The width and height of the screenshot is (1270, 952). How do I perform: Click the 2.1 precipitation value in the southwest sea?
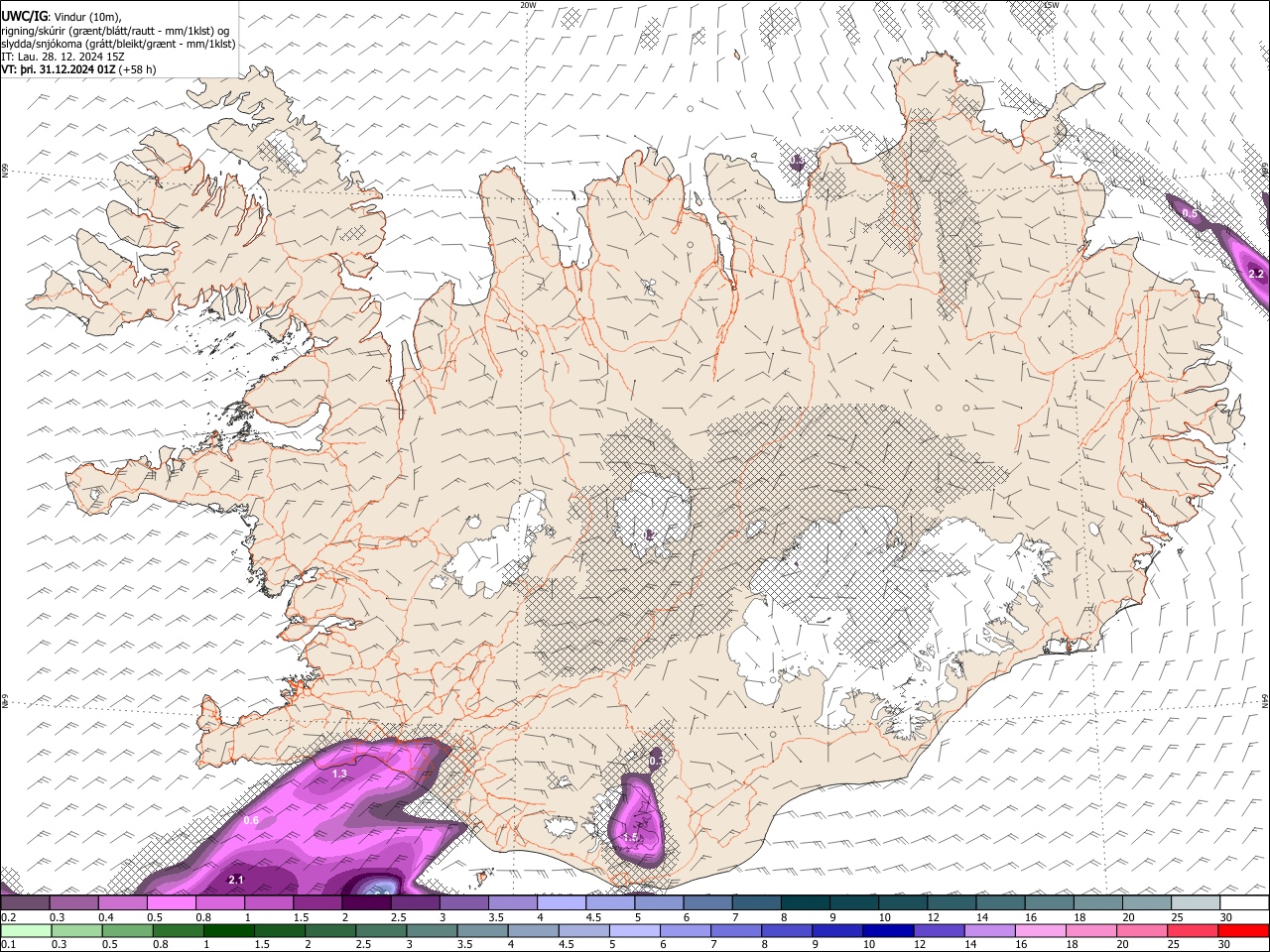(x=236, y=880)
